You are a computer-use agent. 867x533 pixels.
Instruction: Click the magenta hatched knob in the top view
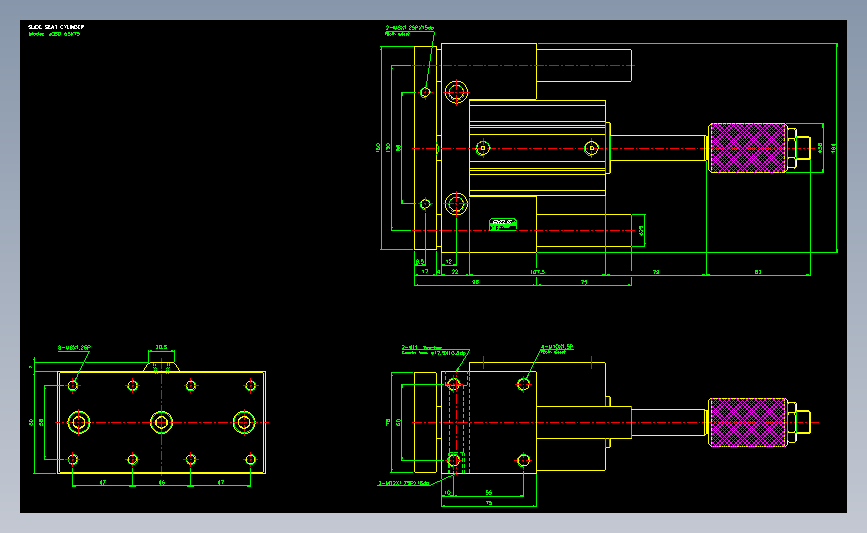pyautogui.click(x=748, y=148)
